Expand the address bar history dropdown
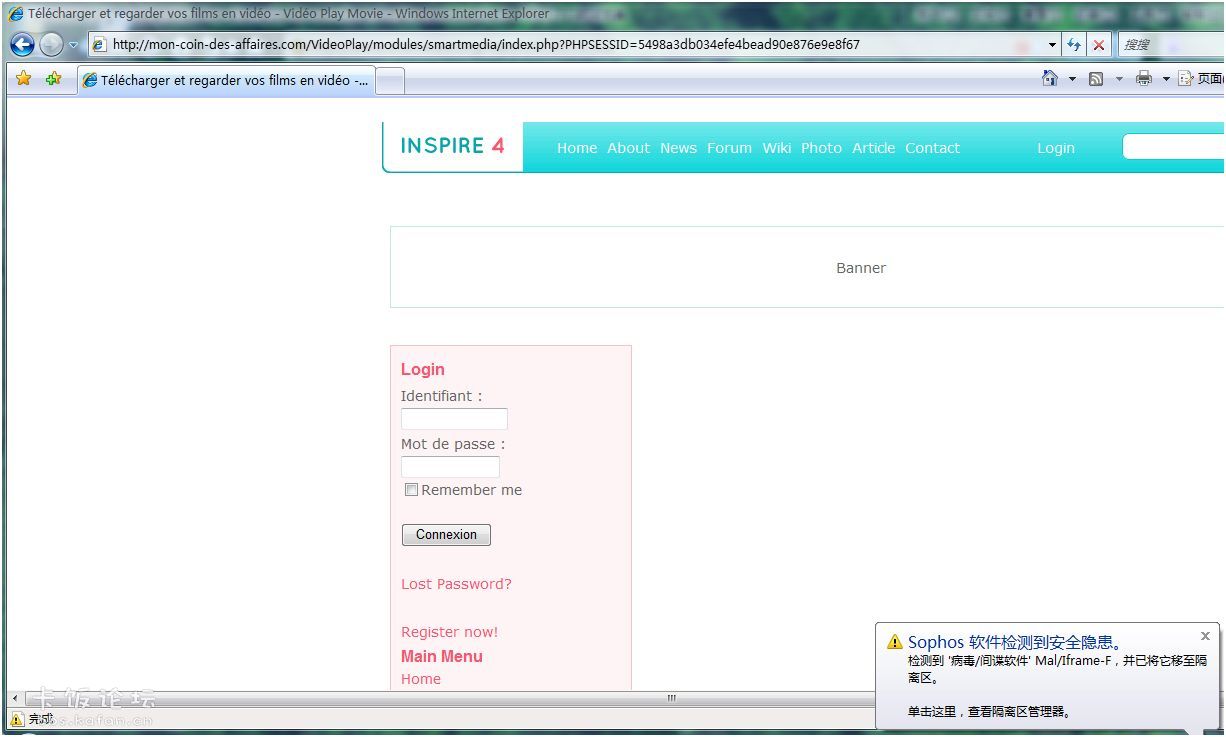The height and width of the screenshot is (737, 1226). click(x=1052, y=45)
